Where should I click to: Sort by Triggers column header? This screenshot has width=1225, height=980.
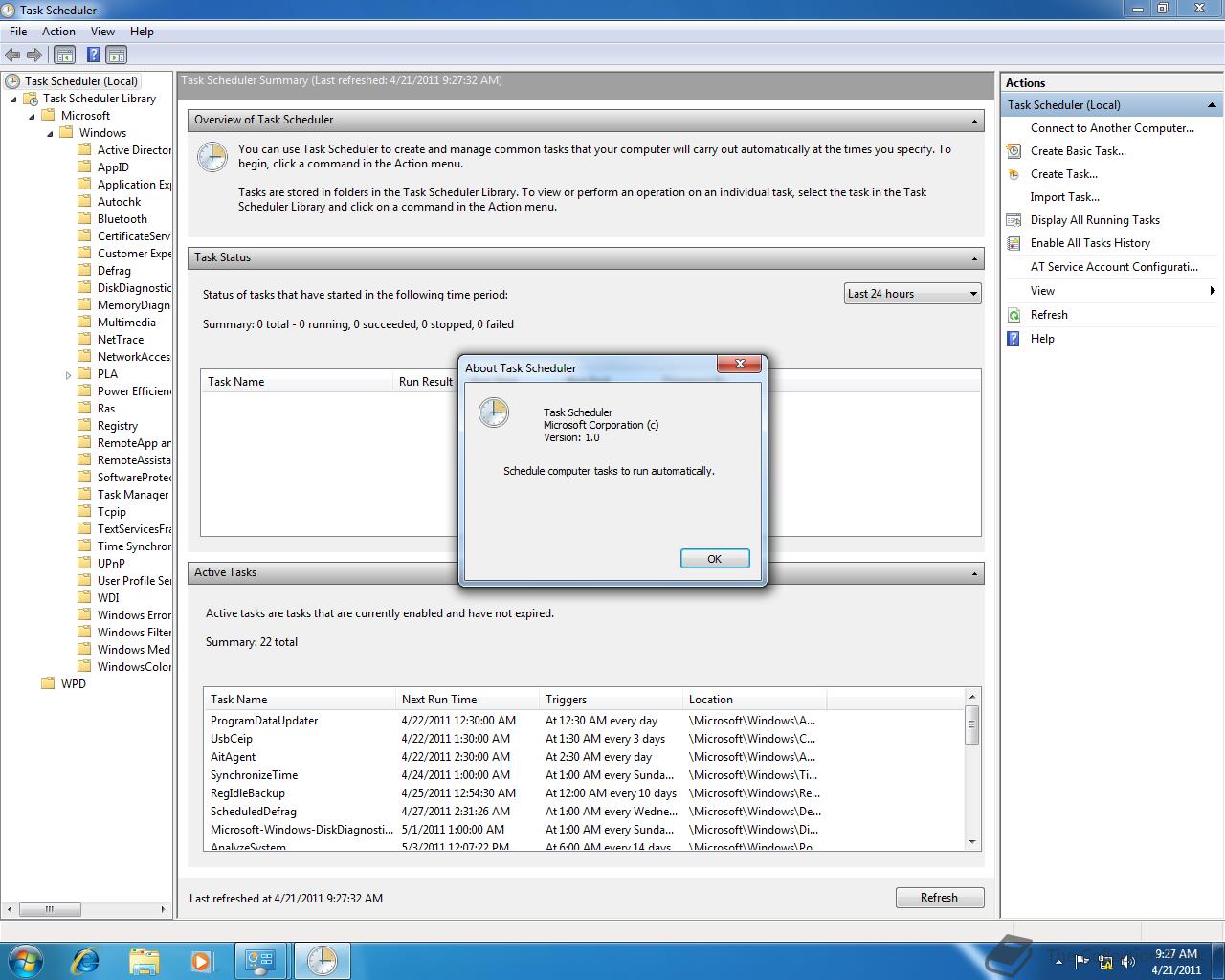tap(611, 700)
